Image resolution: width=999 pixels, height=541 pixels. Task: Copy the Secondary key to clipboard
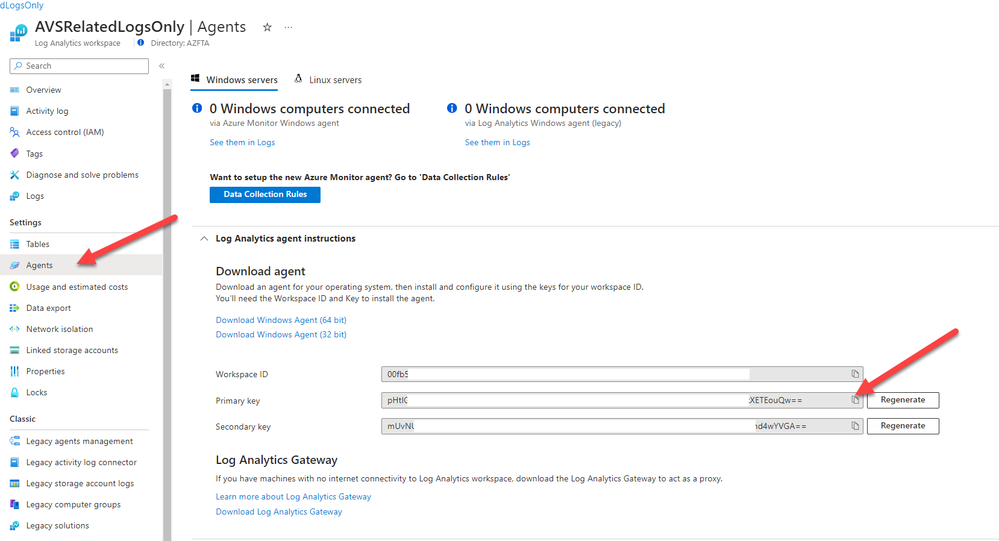(855, 426)
